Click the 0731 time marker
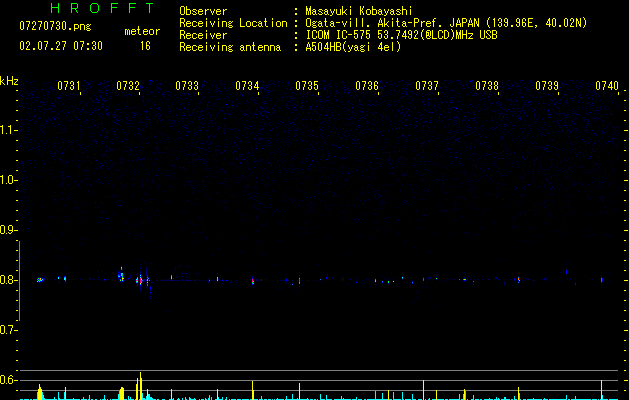The image size is (629, 400). [69, 85]
